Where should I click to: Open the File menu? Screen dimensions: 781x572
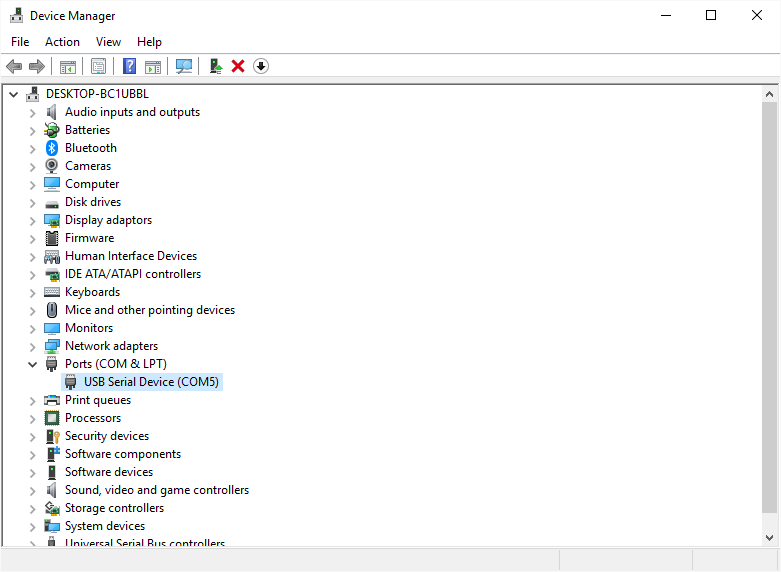(x=20, y=42)
